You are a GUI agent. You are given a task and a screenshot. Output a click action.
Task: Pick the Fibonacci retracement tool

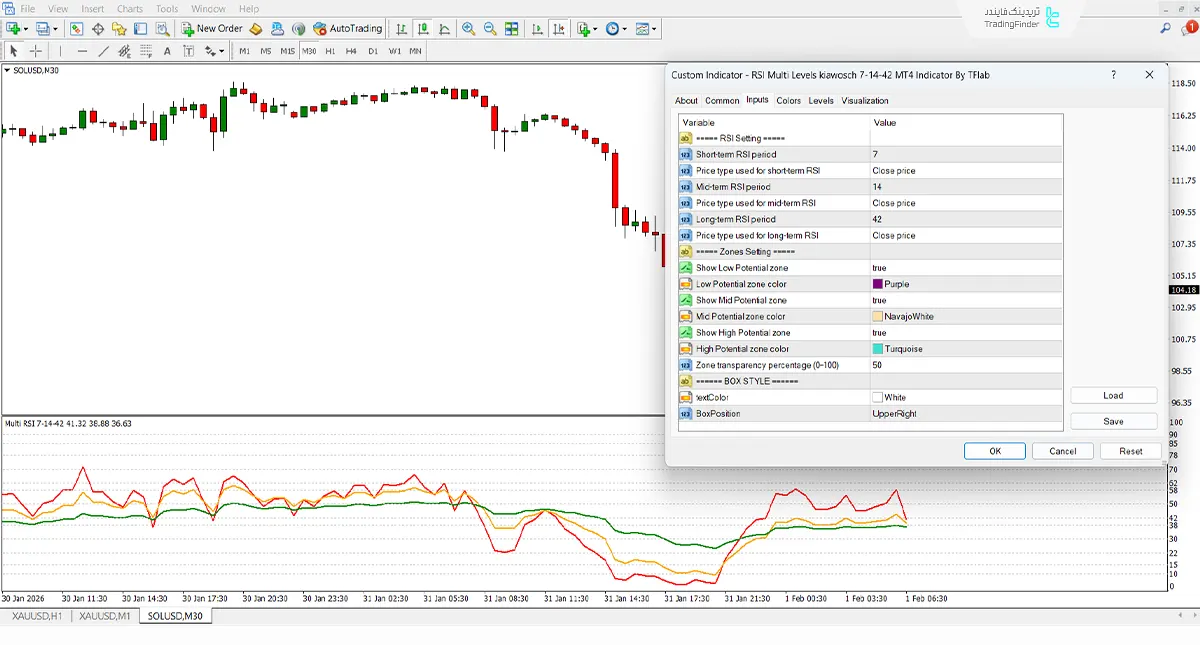tap(125, 51)
